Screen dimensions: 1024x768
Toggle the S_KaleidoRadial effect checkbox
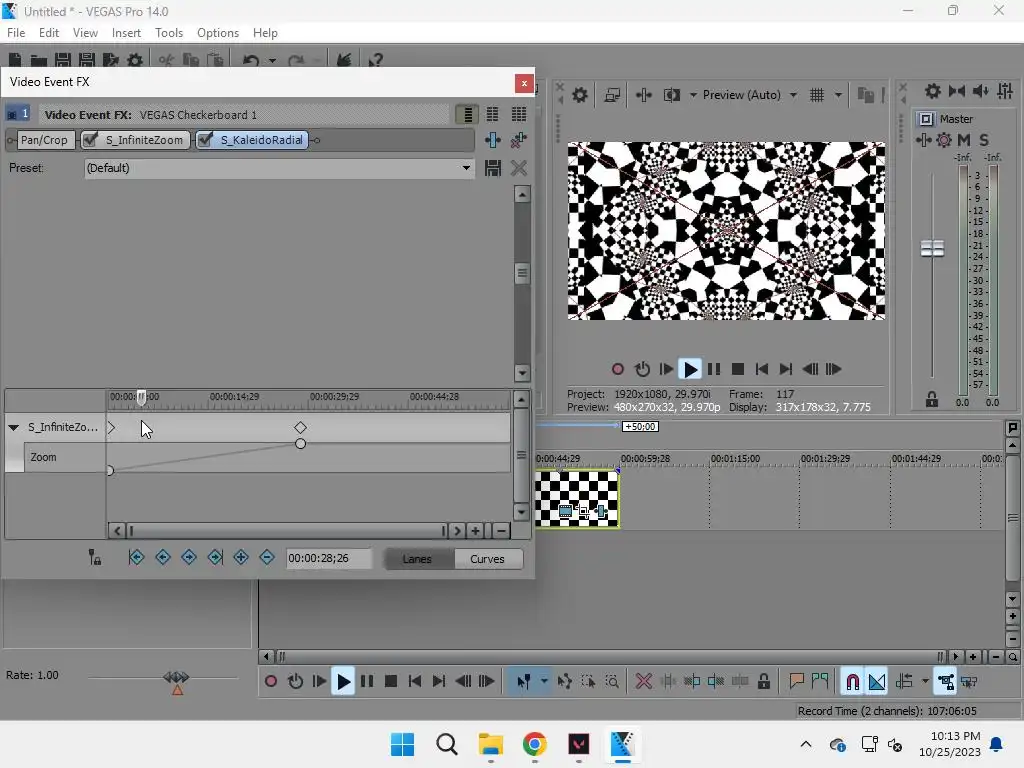205,140
